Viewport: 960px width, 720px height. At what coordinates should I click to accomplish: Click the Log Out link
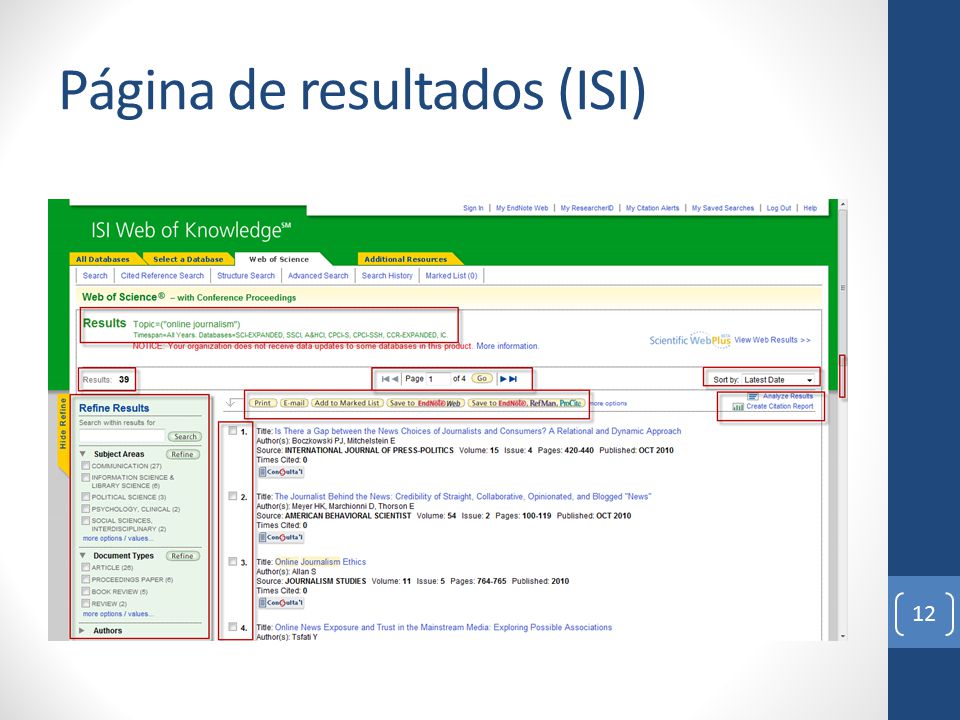[x=779, y=208]
